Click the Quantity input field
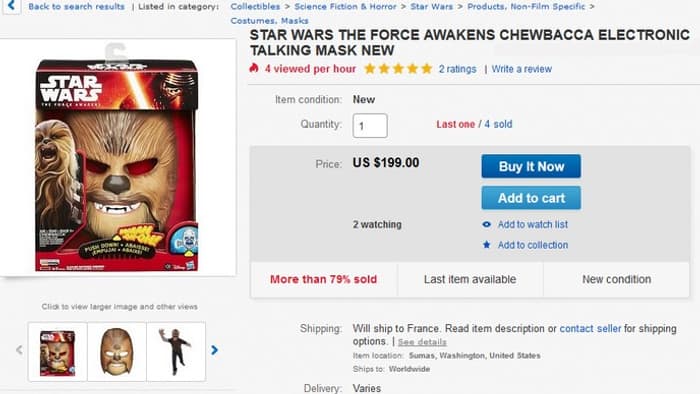The width and height of the screenshot is (700, 394). click(370, 126)
